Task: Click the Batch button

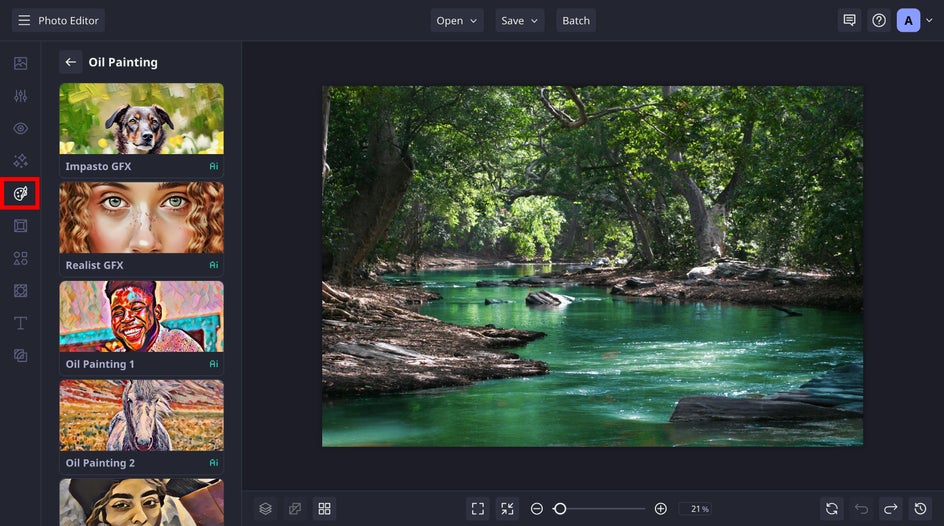Action: click(x=576, y=20)
